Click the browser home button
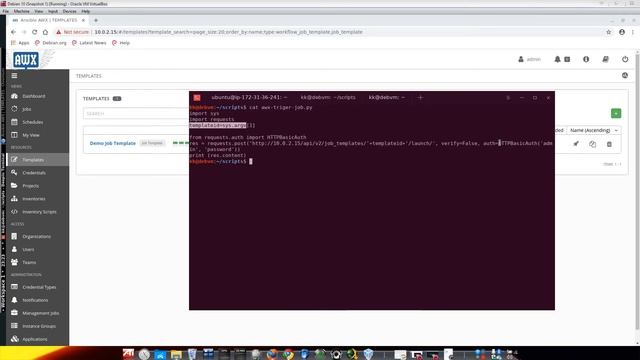The image size is (640, 360). click(45, 32)
